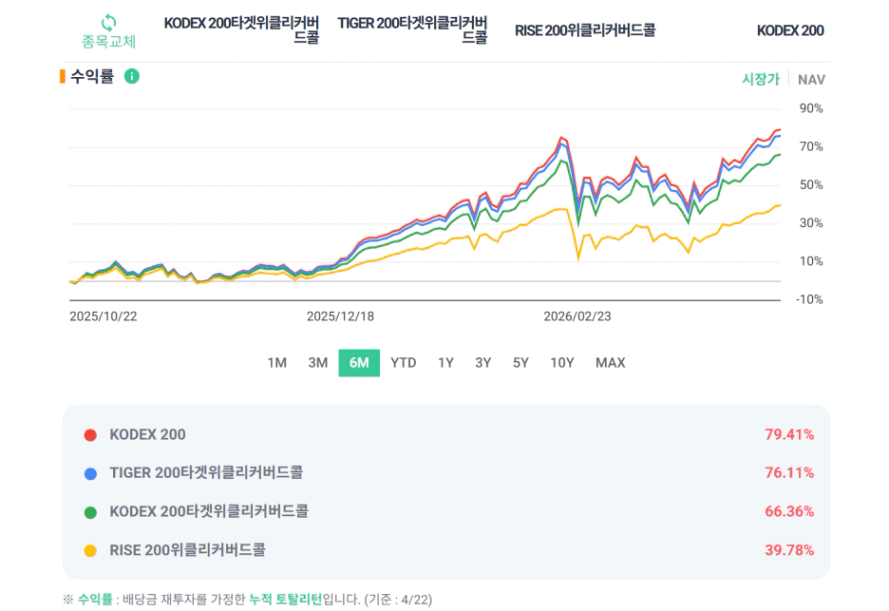Select the 5Y period tab

pos(520,363)
